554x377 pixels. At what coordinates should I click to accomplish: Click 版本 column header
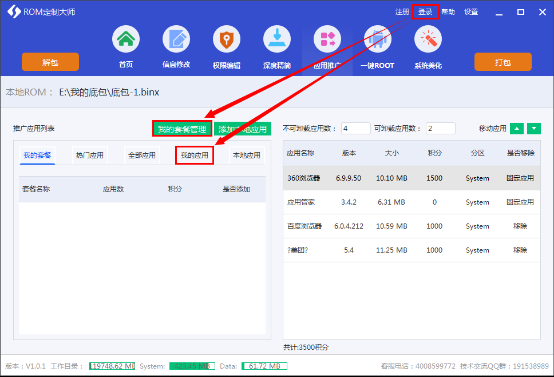click(349, 153)
